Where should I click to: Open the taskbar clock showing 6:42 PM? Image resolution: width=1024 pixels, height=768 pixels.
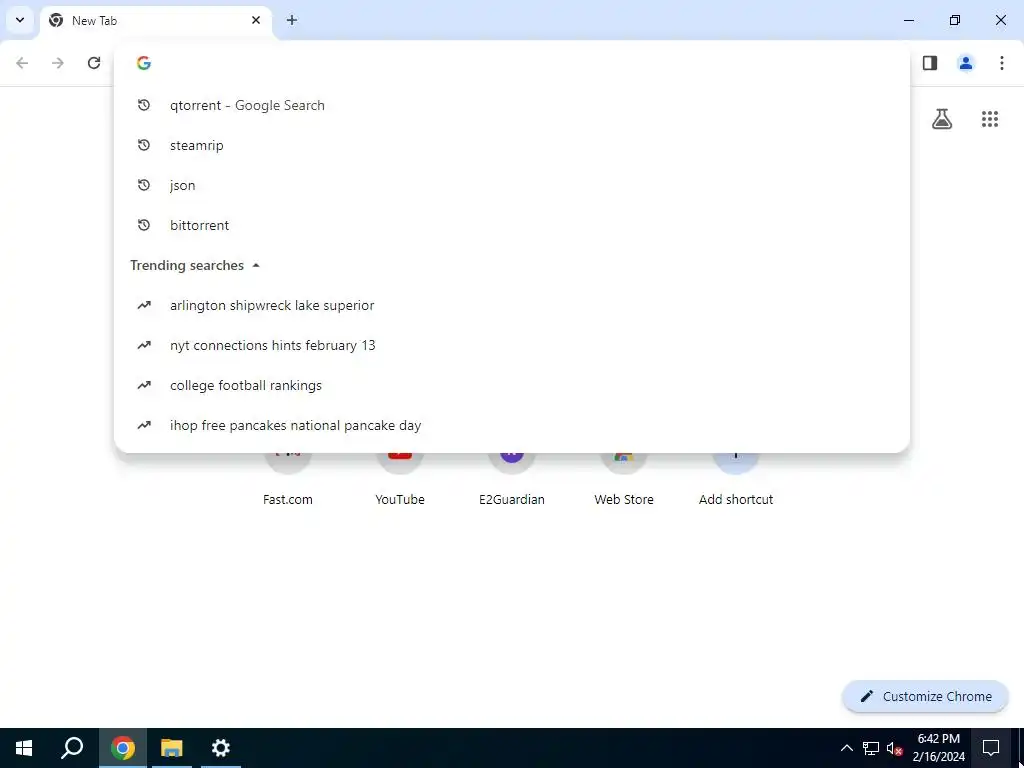click(x=939, y=748)
